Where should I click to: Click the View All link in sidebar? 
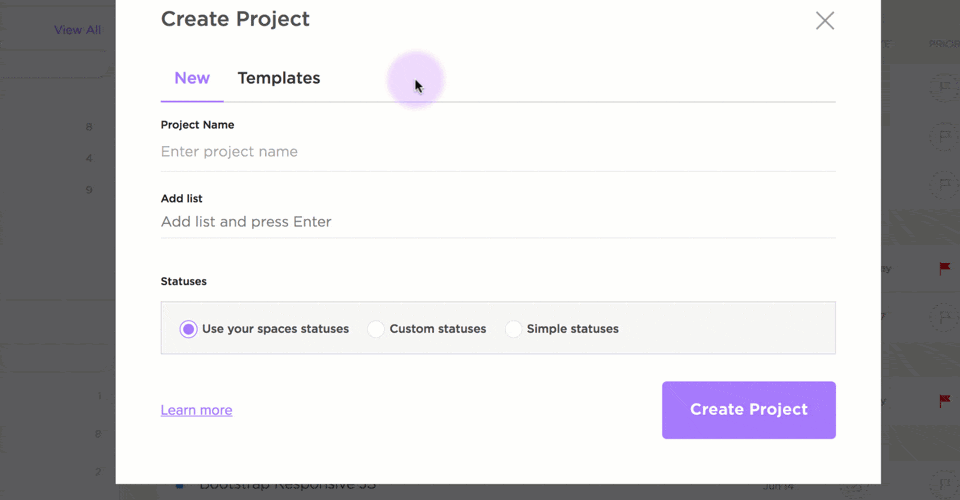point(77,30)
